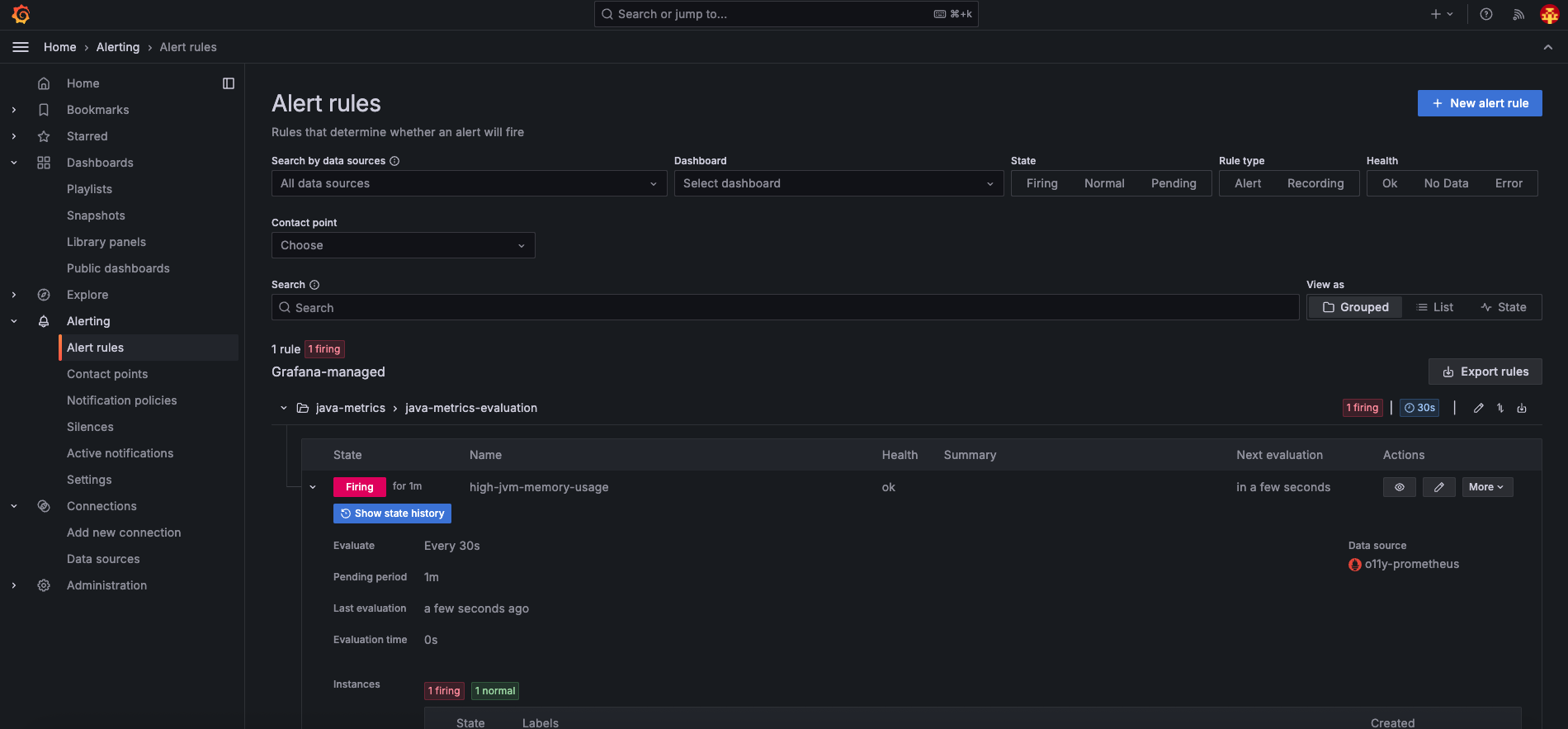This screenshot has height=729, width=1568.
Task: Open the Select dashboard dropdown
Action: pos(838,183)
